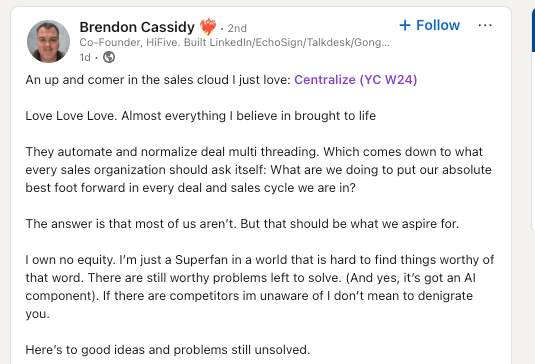Follow Brendon Cassidy
Image resolution: width=535 pixels, height=364 pixels.
(x=430, y=25)
